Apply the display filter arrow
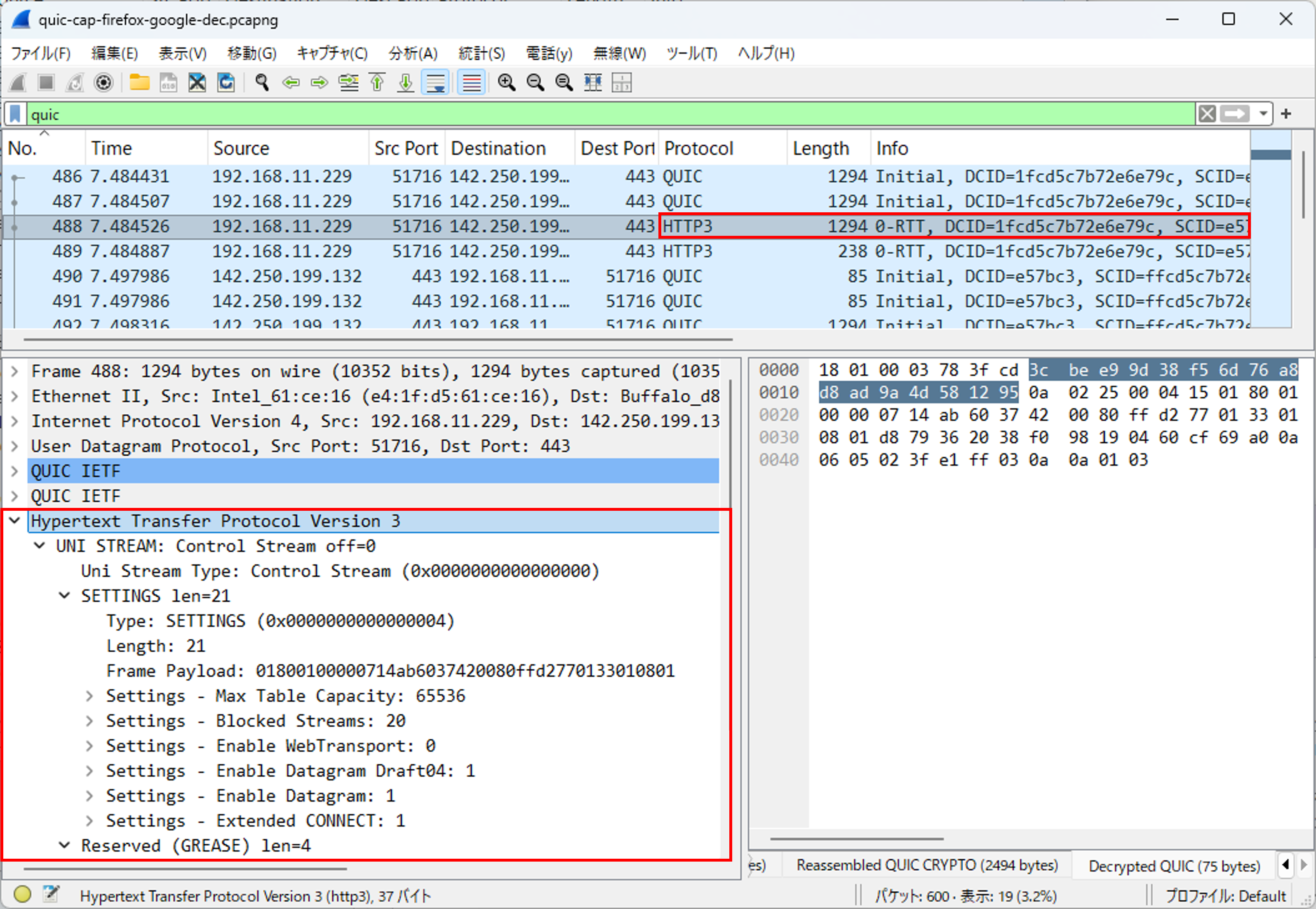Screen dimensions: 1316x909 point(1234,114)
